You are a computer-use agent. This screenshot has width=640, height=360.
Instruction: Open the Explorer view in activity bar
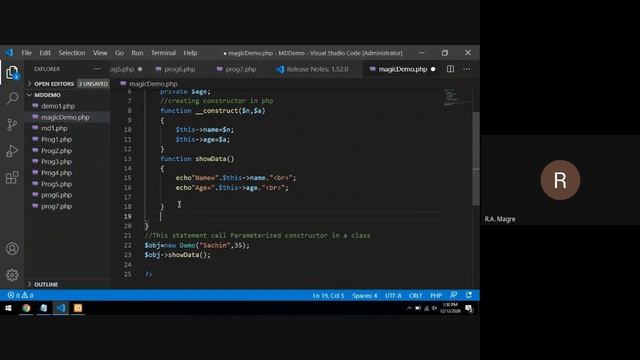tap(12, 73)
